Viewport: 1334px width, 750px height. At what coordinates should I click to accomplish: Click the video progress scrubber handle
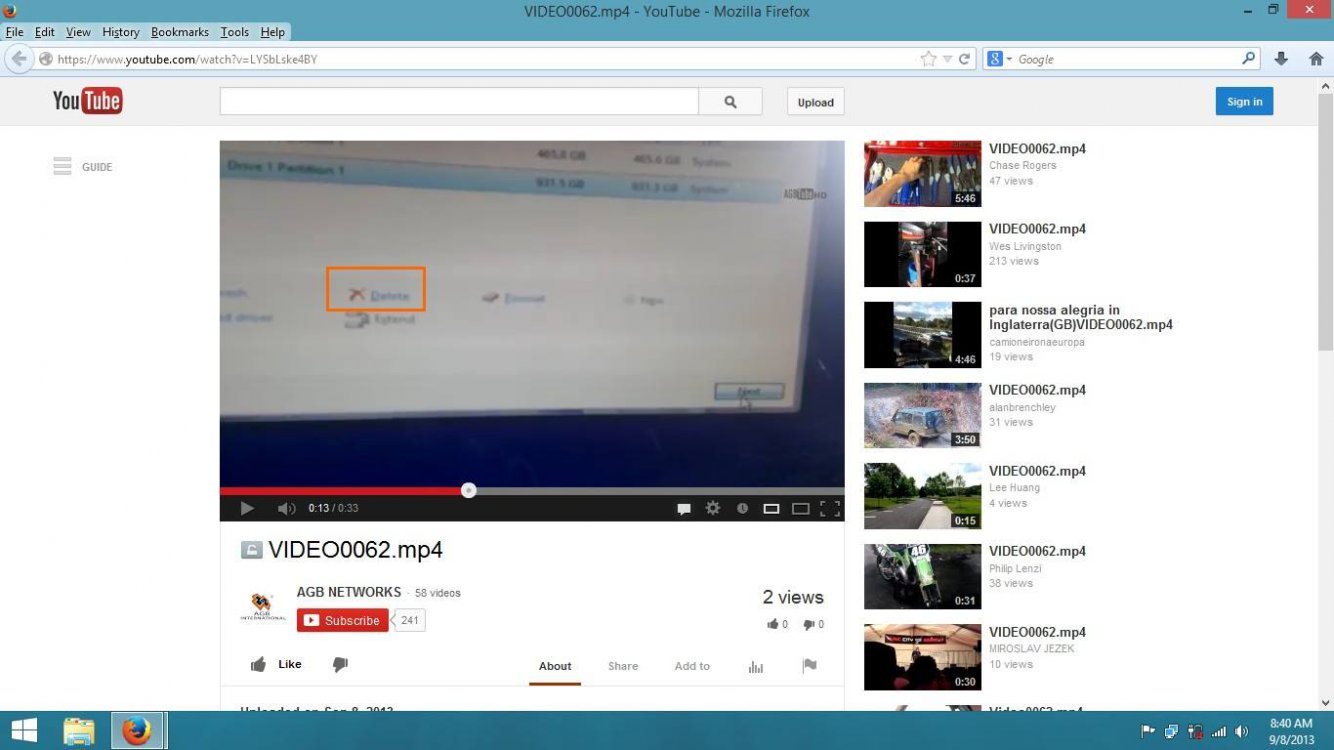point(468,490)
